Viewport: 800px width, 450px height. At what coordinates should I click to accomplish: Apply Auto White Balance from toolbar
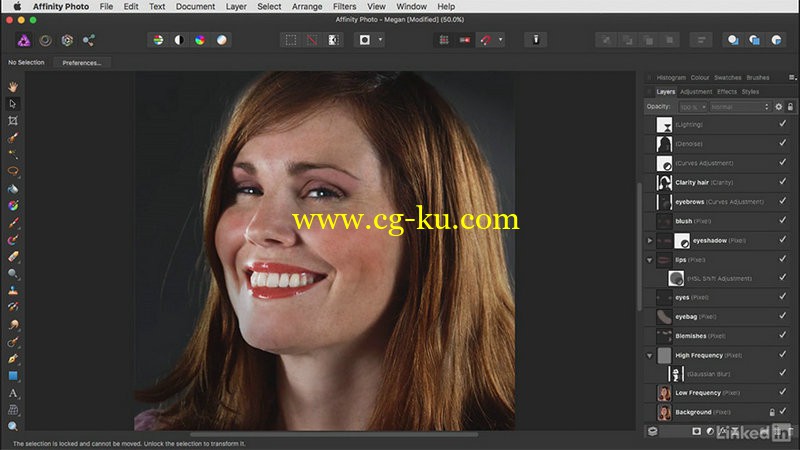coord(221,40)
